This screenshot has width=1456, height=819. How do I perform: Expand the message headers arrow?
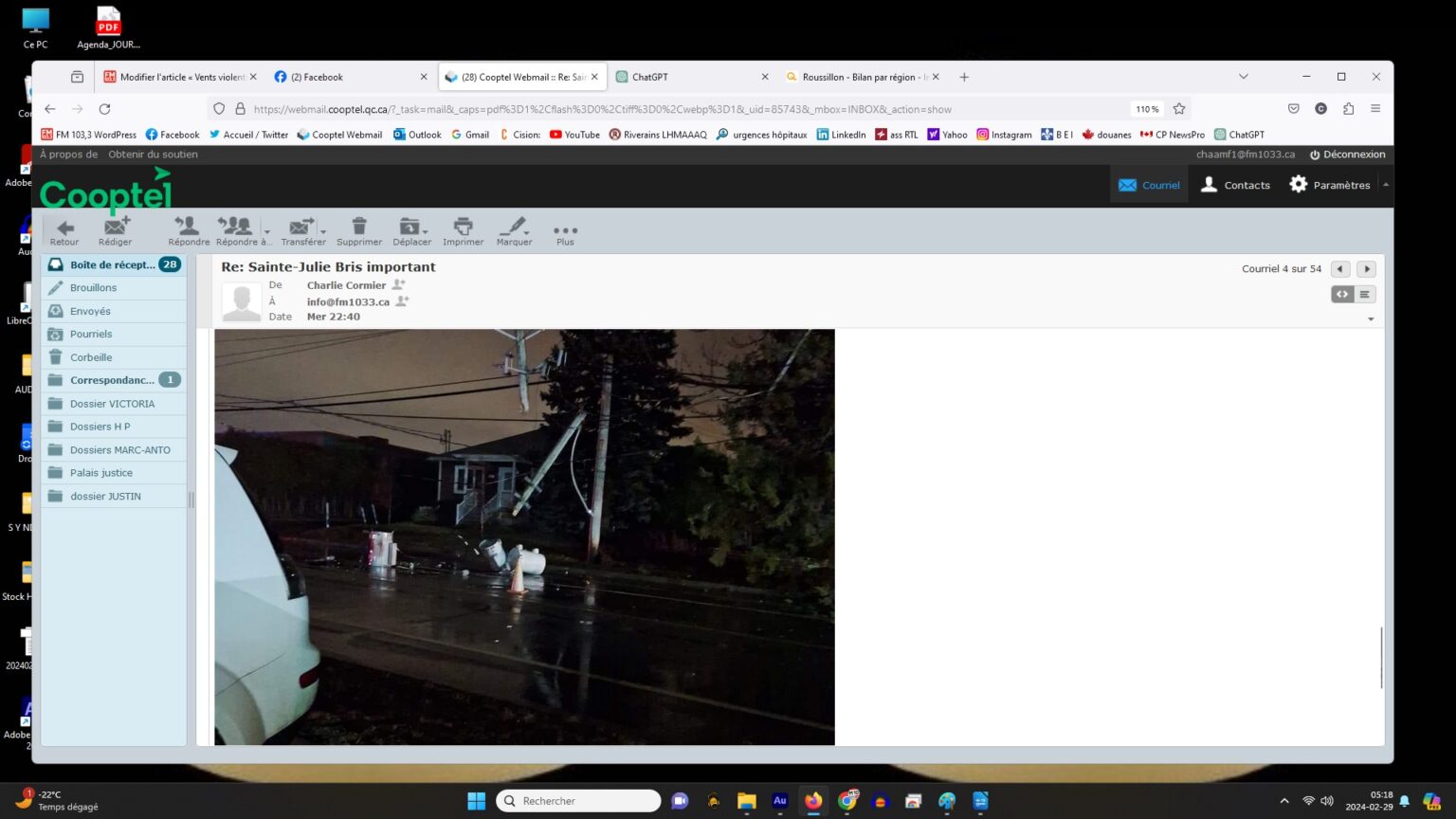point(1371,319)
